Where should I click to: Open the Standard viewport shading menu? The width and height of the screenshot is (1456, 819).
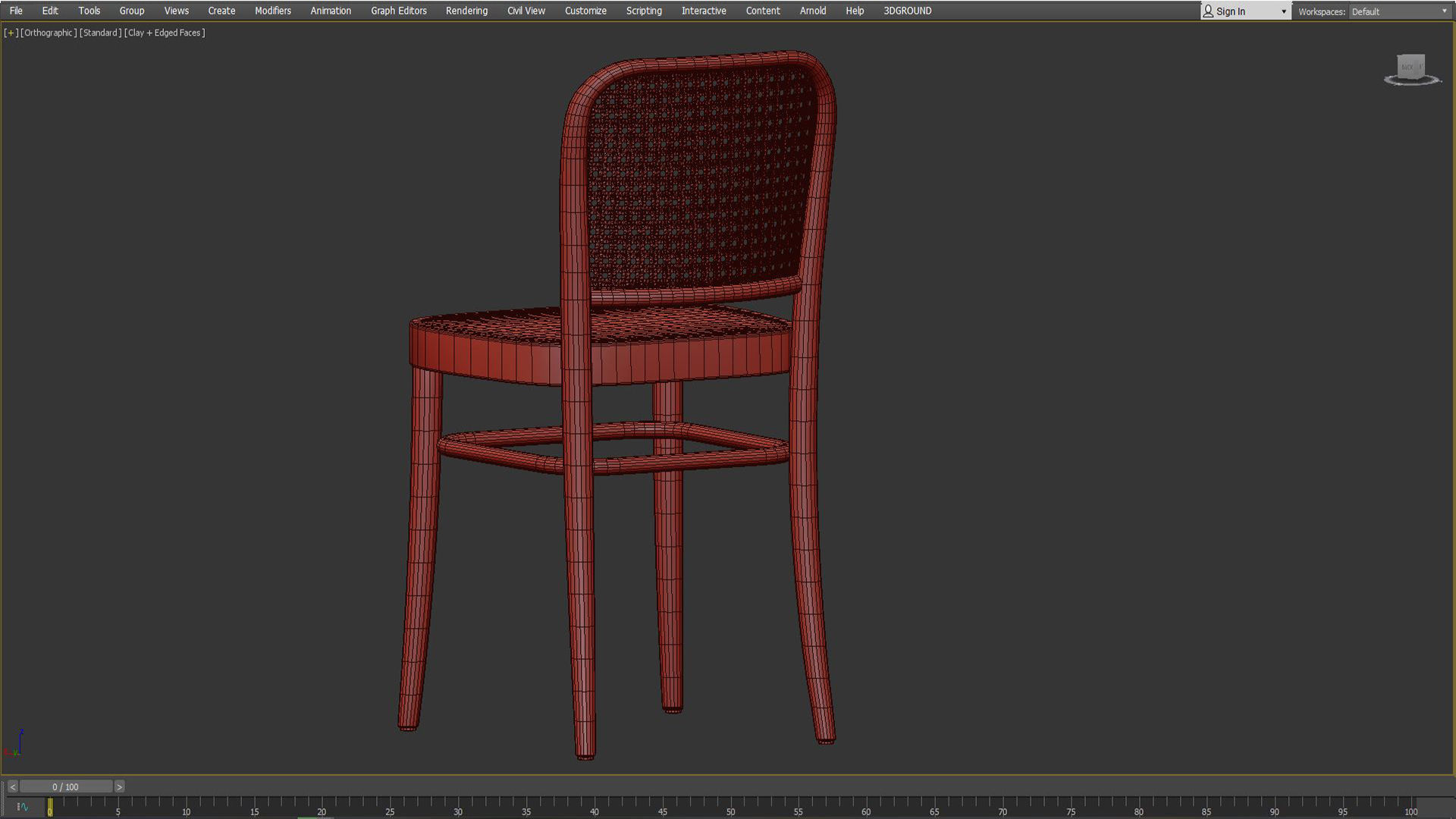pos(100,33)
